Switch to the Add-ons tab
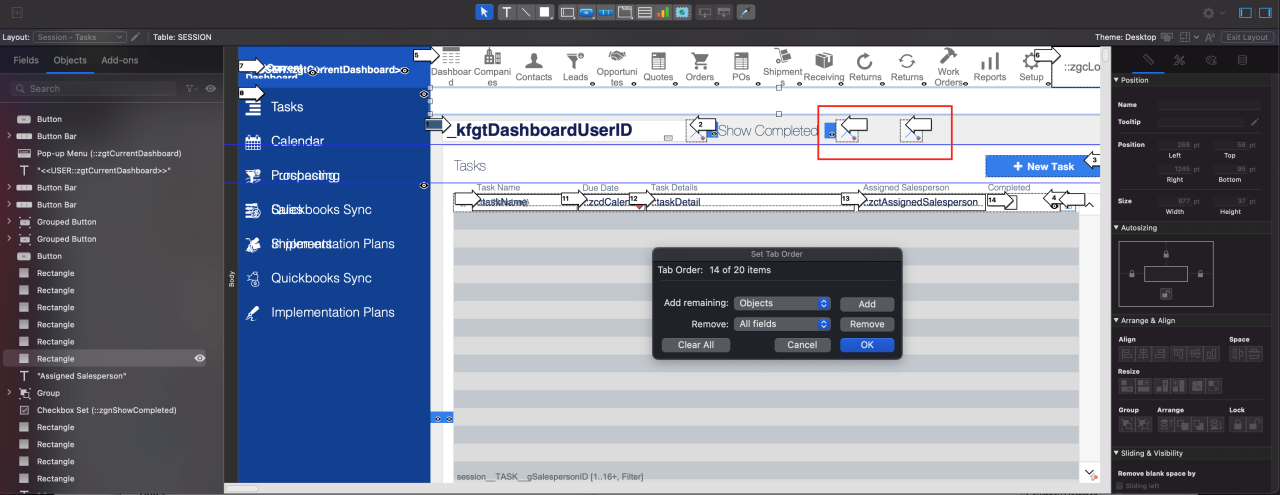 coord(120,60)
